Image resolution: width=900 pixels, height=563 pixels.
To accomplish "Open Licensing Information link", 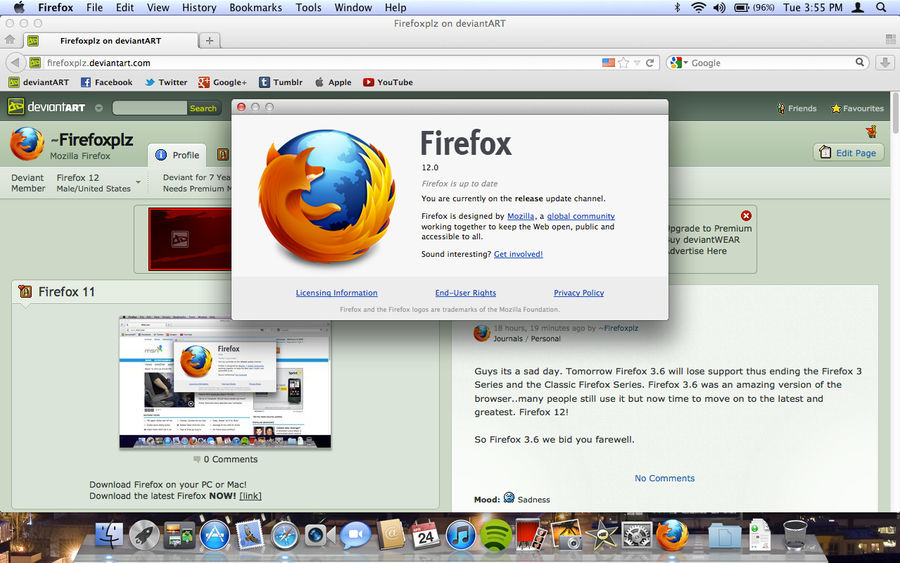I will click(x=336, y=293).
